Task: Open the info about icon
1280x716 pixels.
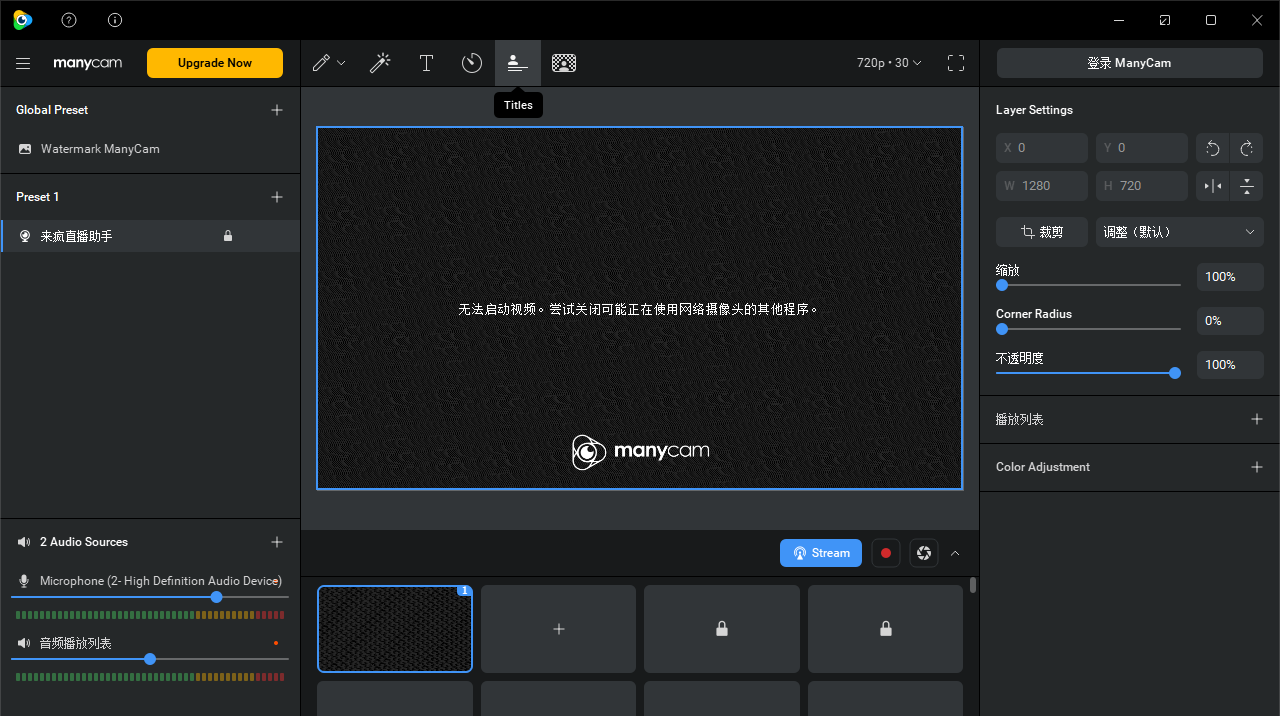Action: 115,20
